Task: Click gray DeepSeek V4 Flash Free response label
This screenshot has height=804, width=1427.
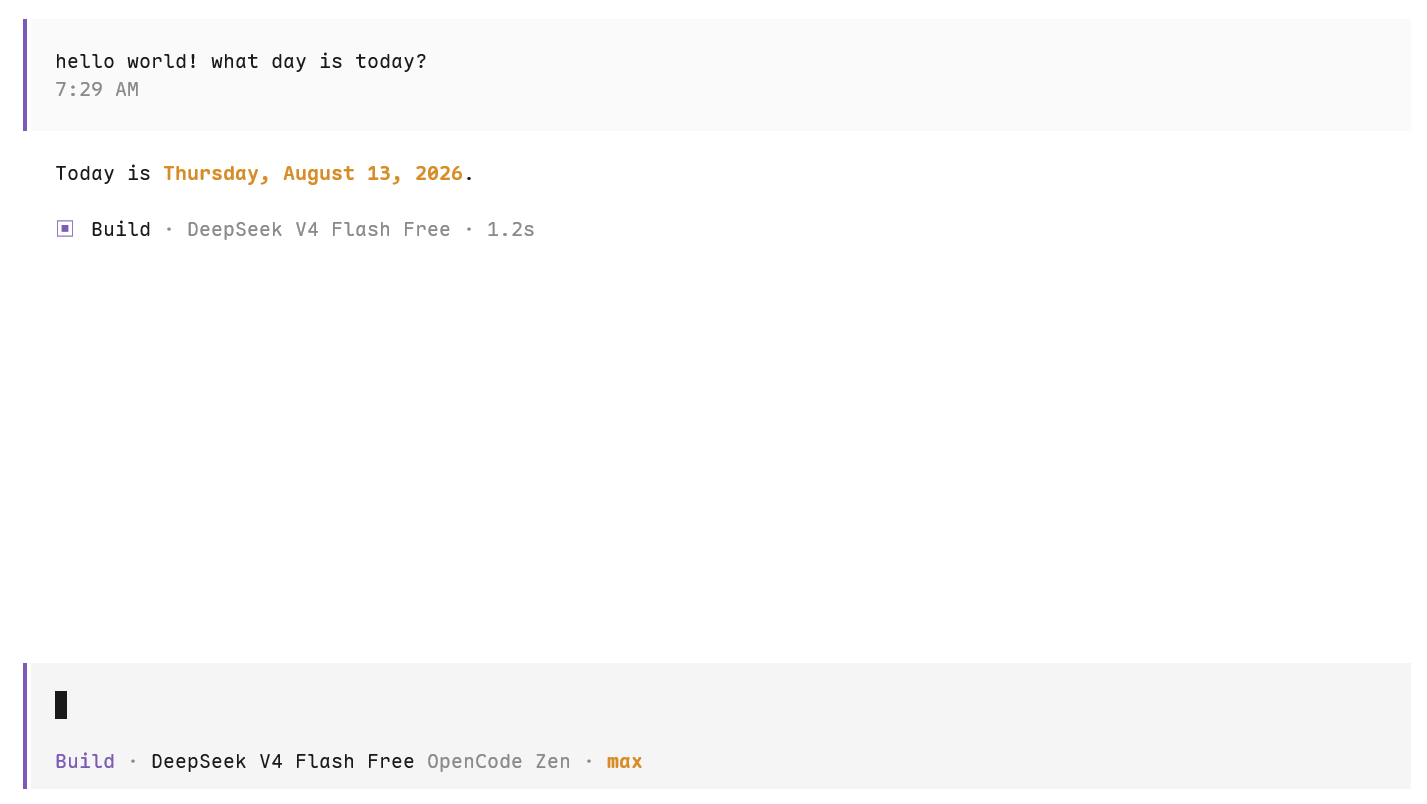Action: (x=319, y=229)
